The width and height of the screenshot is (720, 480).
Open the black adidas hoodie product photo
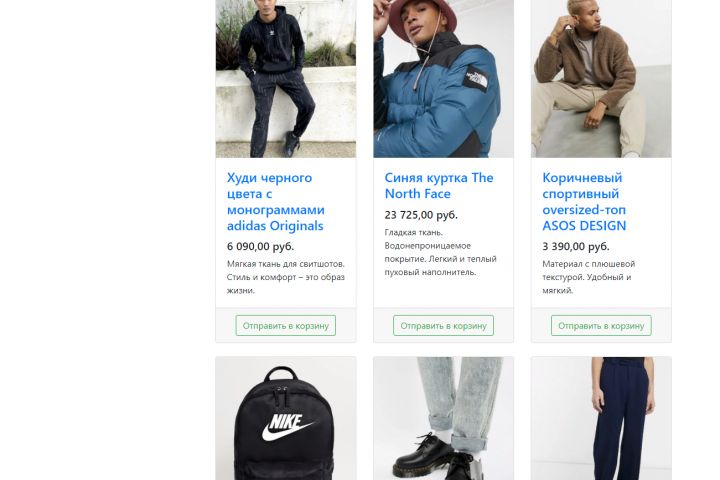coord(285,78)
